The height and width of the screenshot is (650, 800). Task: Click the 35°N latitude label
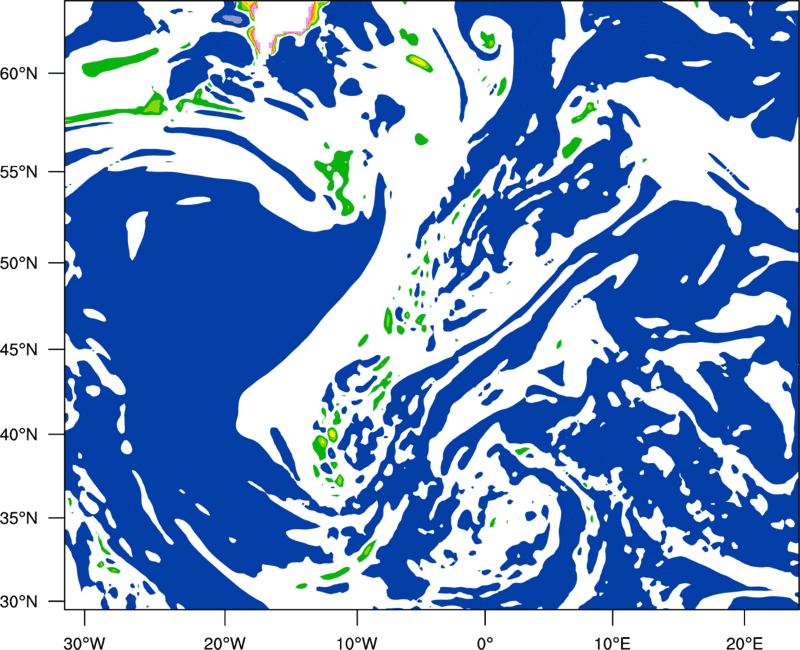[19, 518]
